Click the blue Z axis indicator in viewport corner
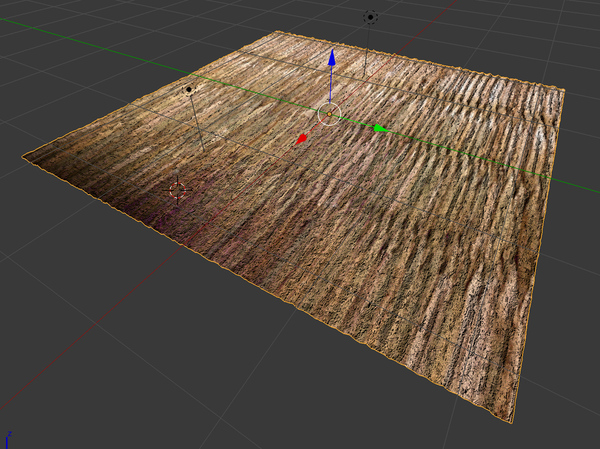Screen dimensions: 600x449 click(8, 437)
